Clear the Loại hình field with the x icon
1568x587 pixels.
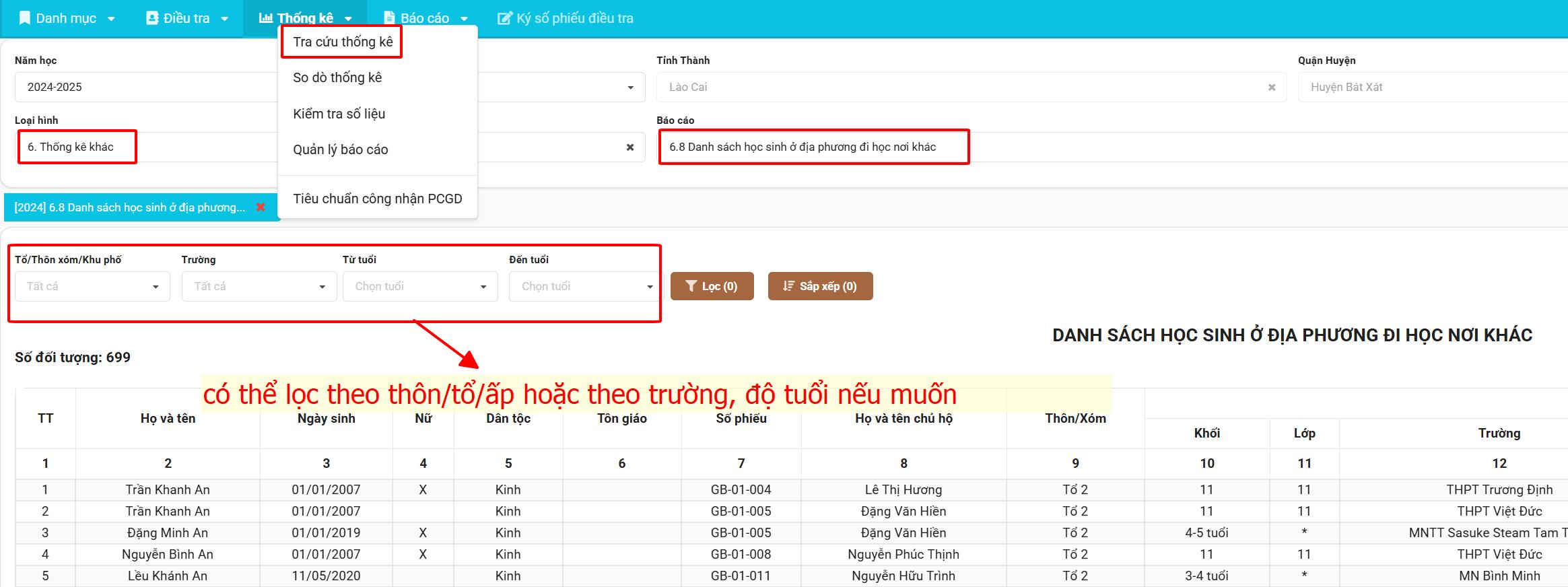click(x=630, y=147)
